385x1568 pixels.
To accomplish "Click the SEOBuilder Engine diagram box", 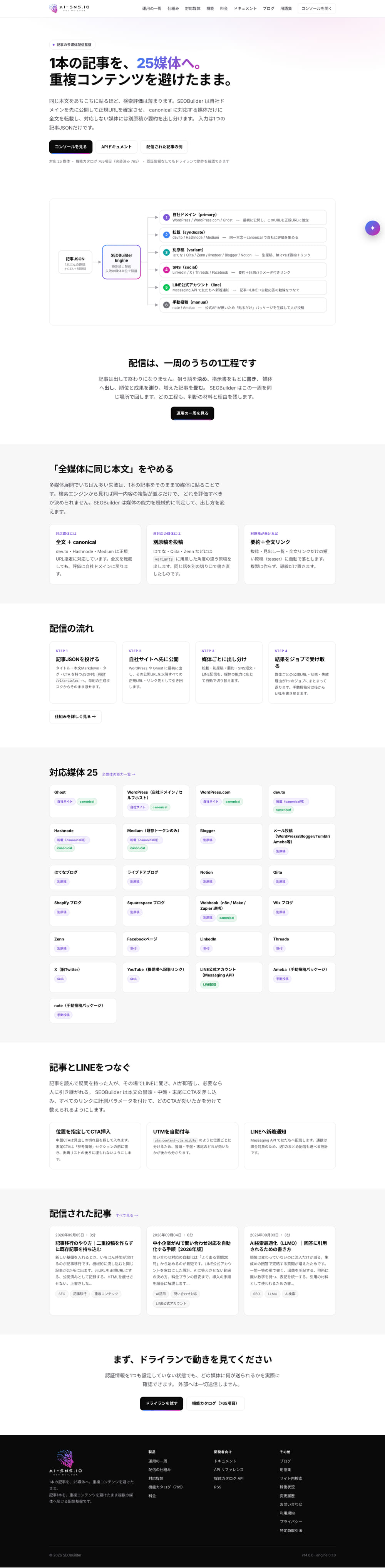I will coord(121,262).
